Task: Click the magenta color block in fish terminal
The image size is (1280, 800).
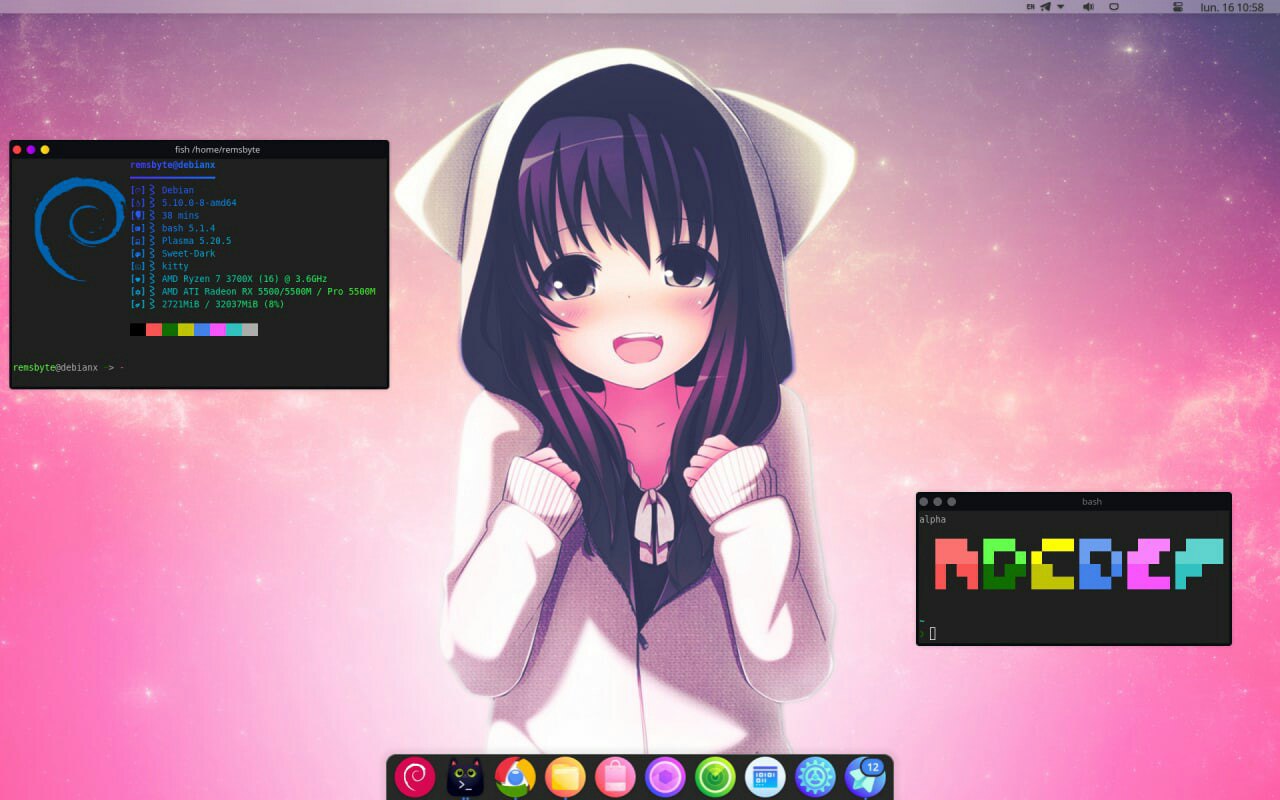Action: (x=218, y=329)
